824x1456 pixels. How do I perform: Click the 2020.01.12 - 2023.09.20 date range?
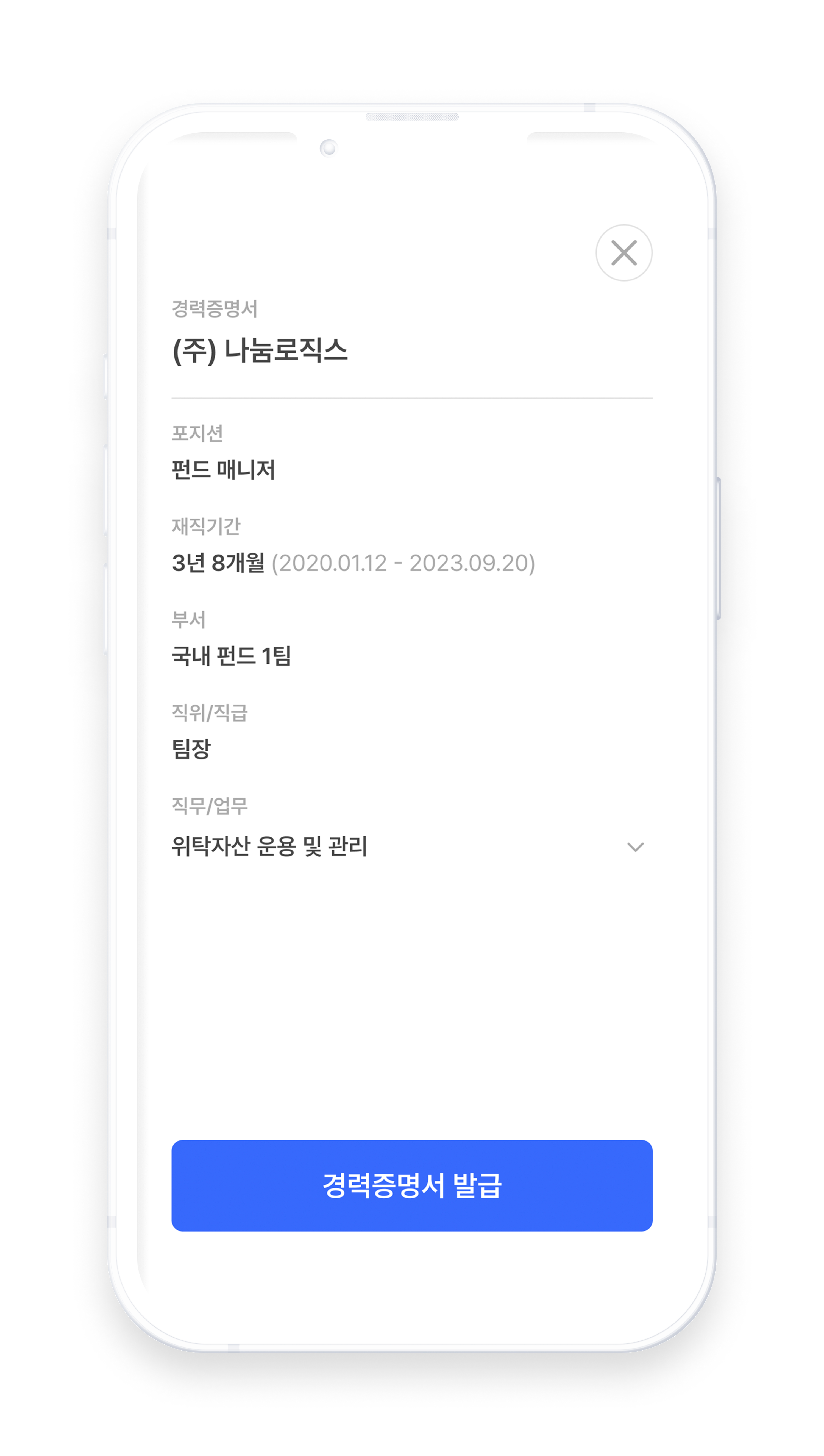coord(403,563)
